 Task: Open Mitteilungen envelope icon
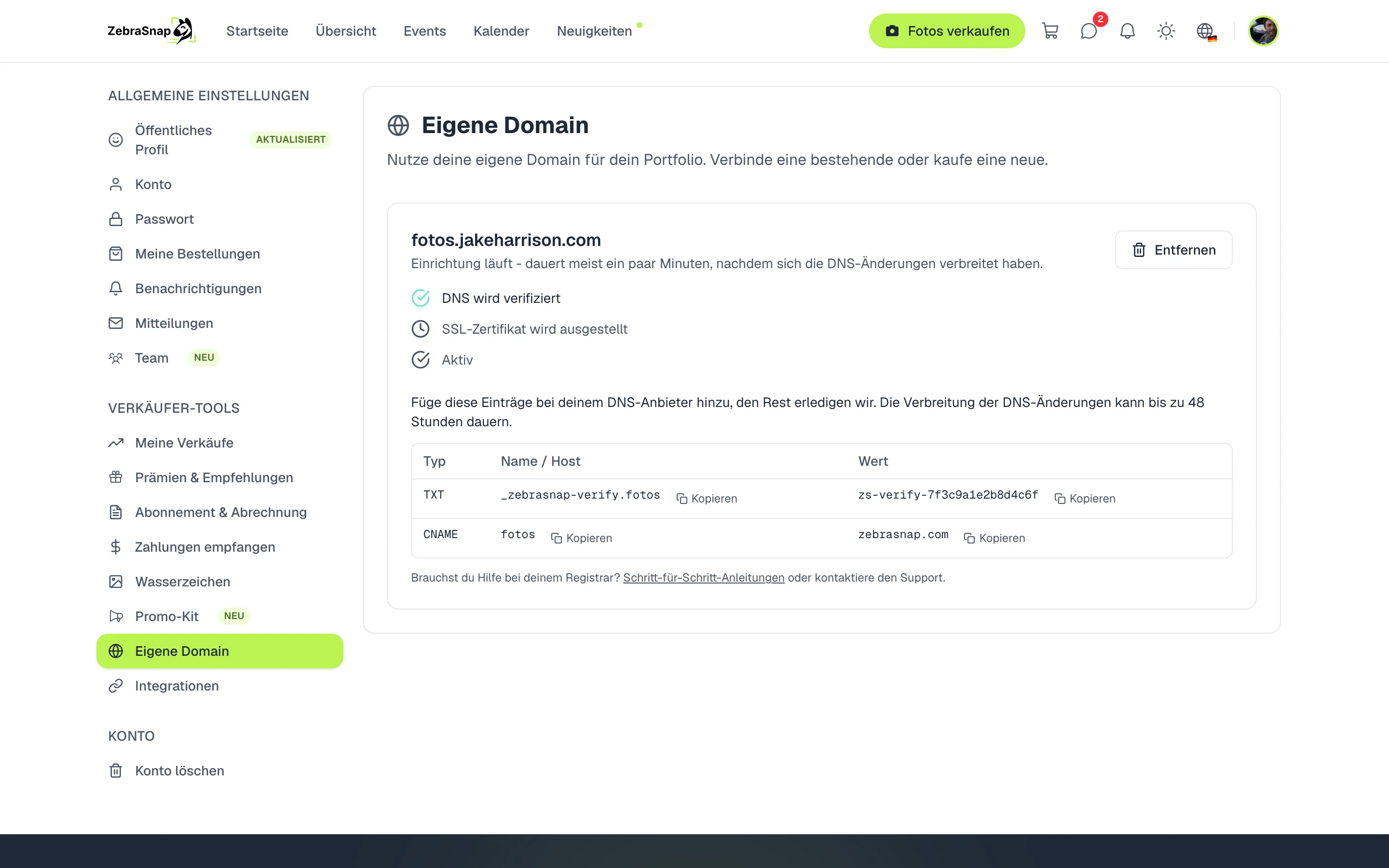[220, 323]
